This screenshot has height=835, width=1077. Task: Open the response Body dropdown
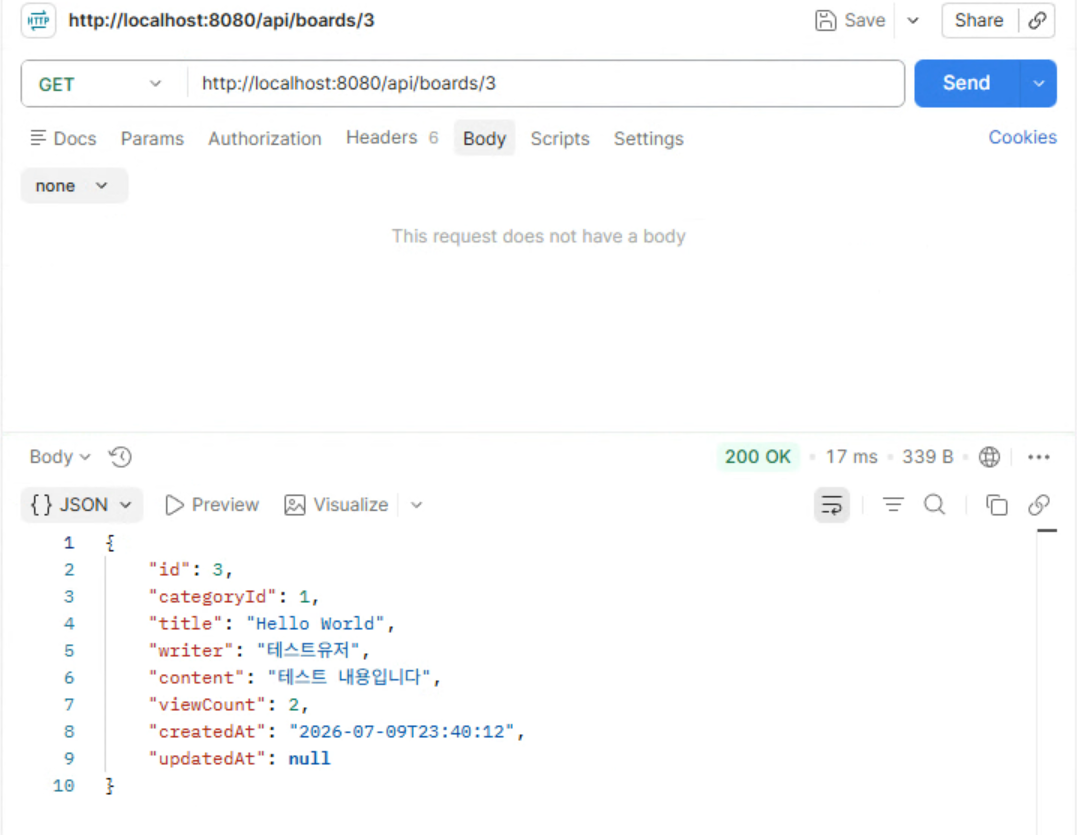[x=60, y=457]
